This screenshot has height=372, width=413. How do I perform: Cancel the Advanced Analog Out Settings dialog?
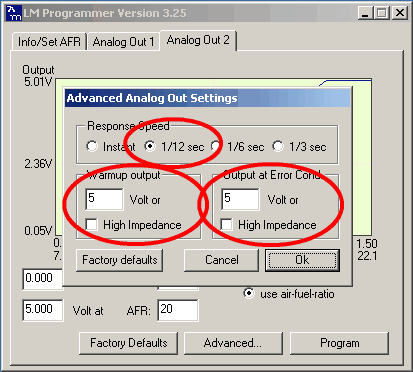[x=222, y=260]
